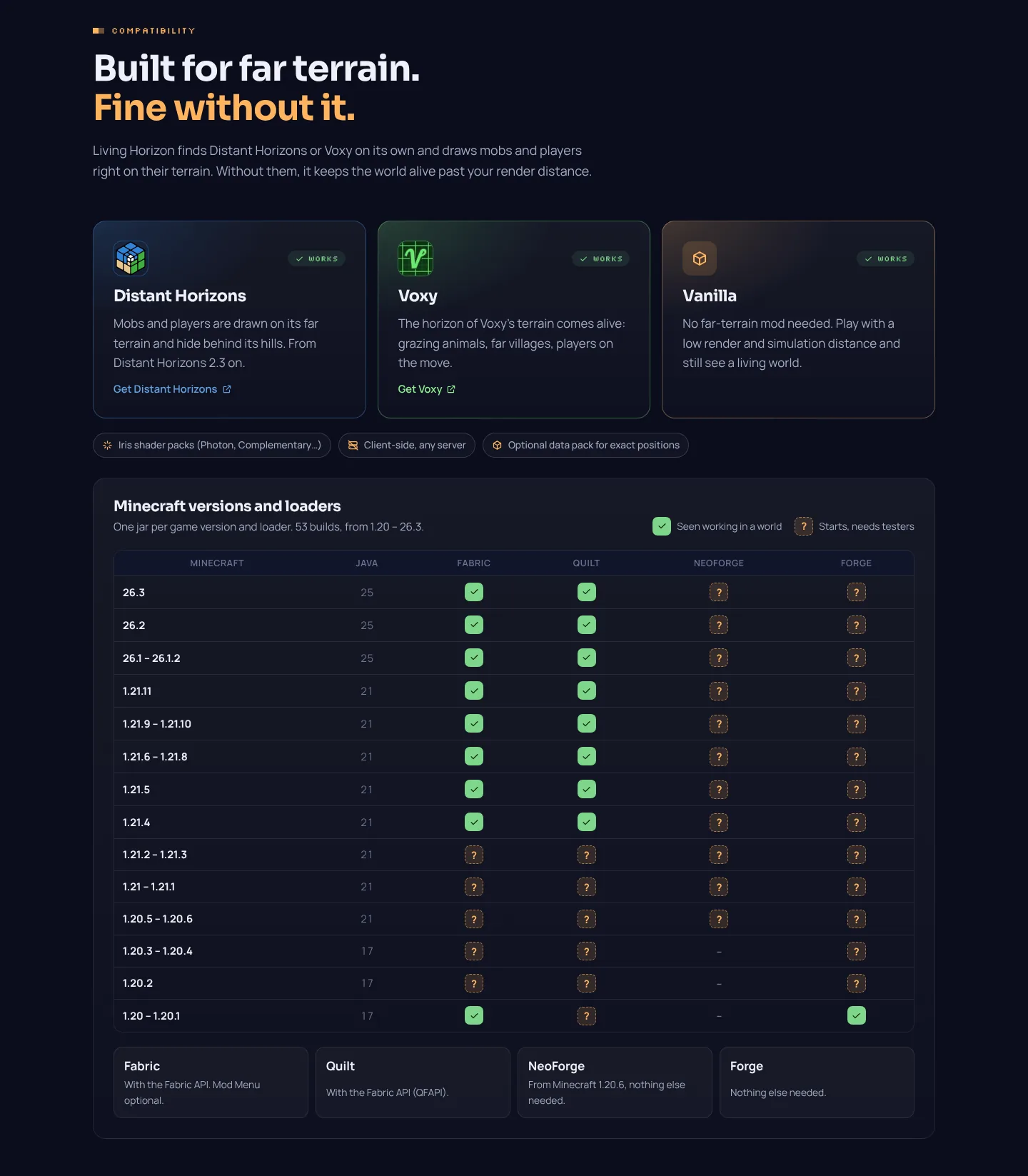The height and width of the screenshot is (1176, 1028).
Task: Select the Fabric loader info card
Action: [x=211, y=1082]
